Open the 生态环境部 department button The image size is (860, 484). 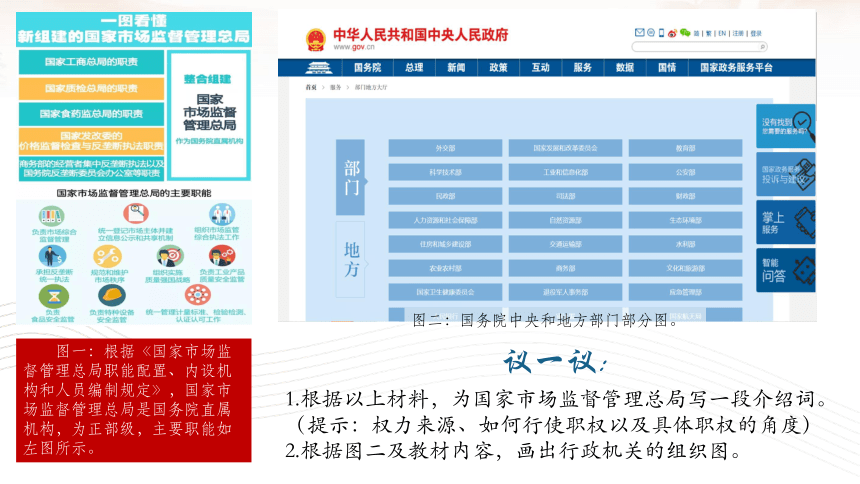[686, 220]
